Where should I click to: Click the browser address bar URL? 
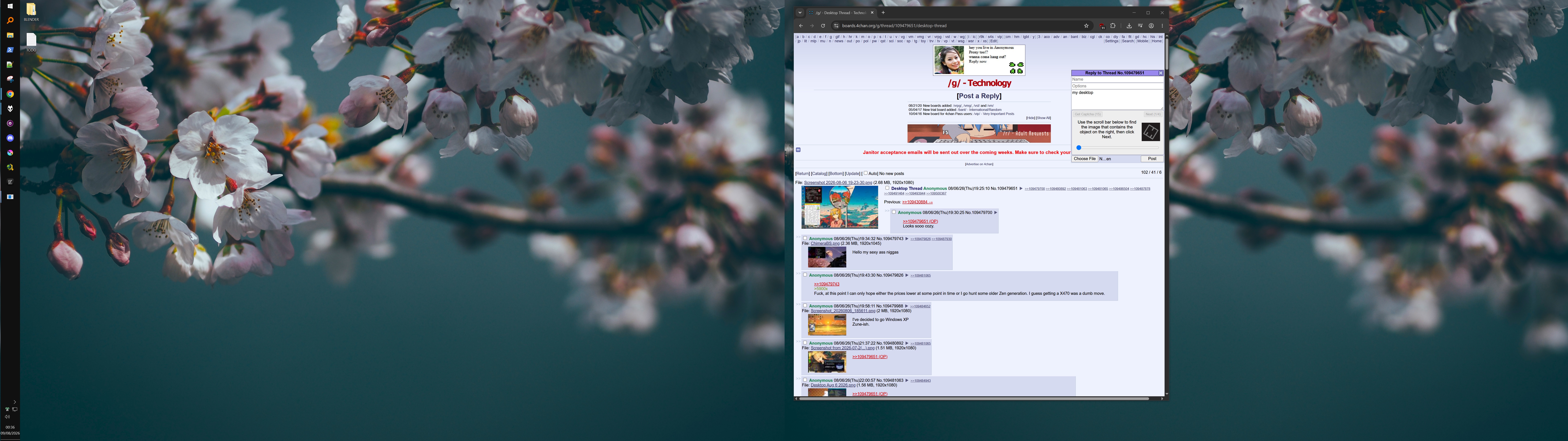click(x=894, y=26)
